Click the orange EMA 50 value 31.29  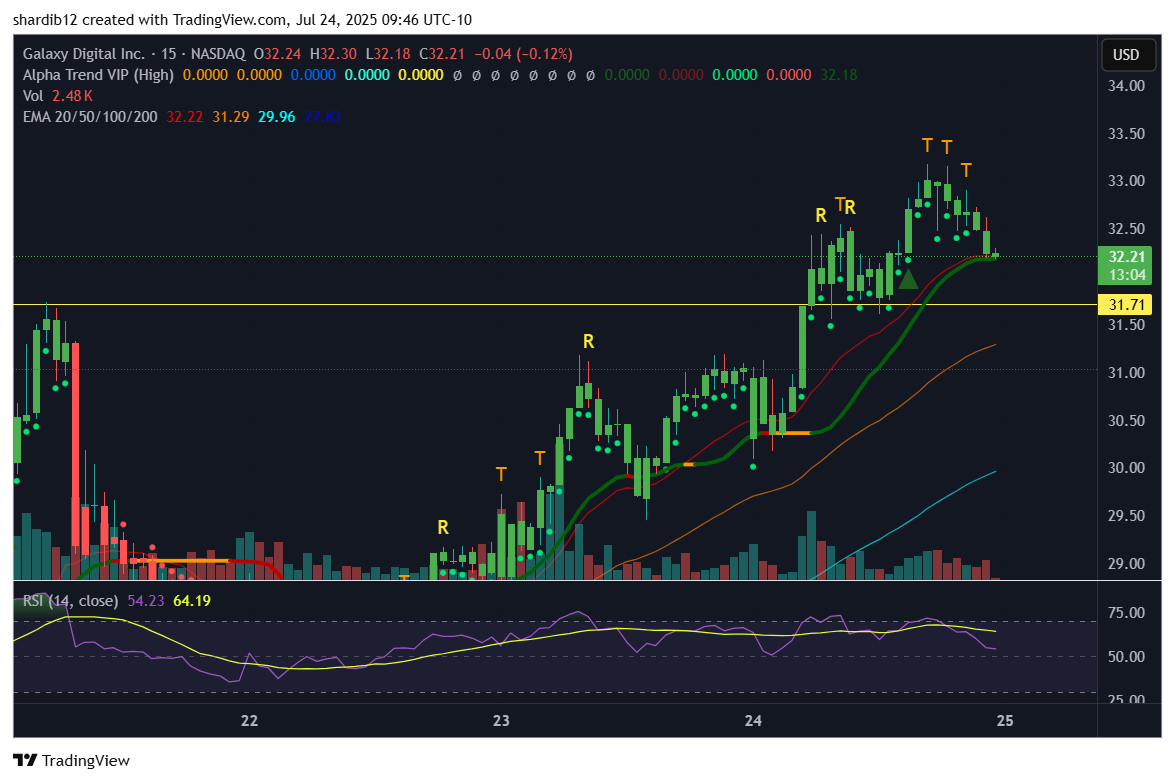click(231, 117)
